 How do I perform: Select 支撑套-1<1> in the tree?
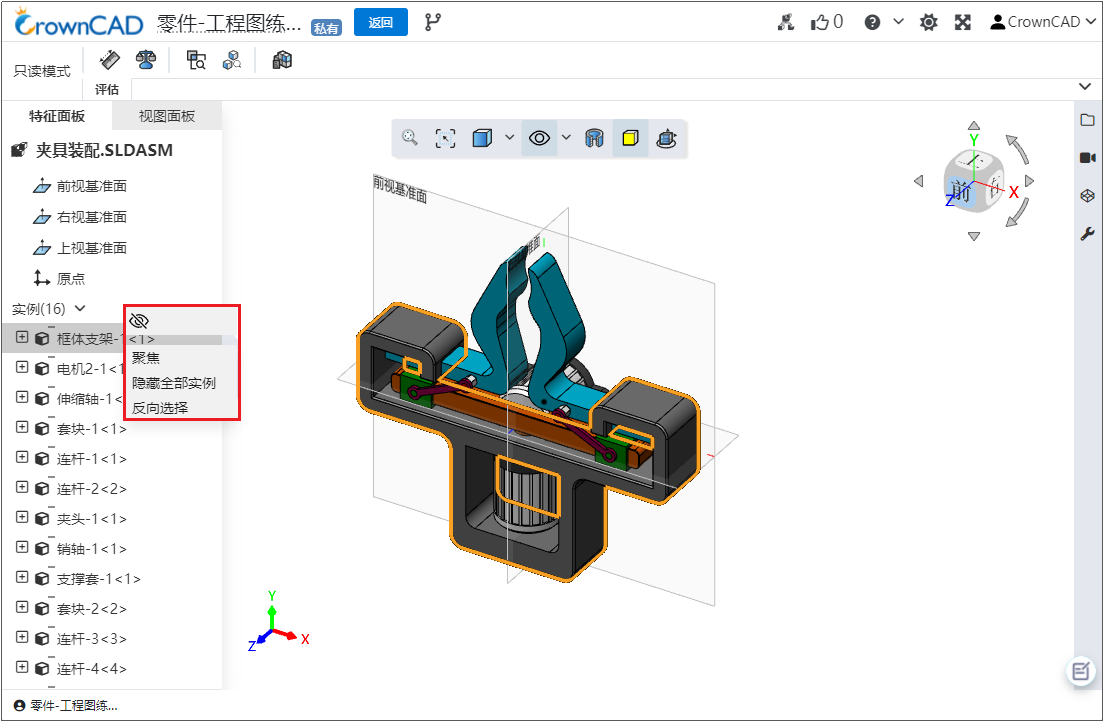pyautogui.click(x=99, y=579)
